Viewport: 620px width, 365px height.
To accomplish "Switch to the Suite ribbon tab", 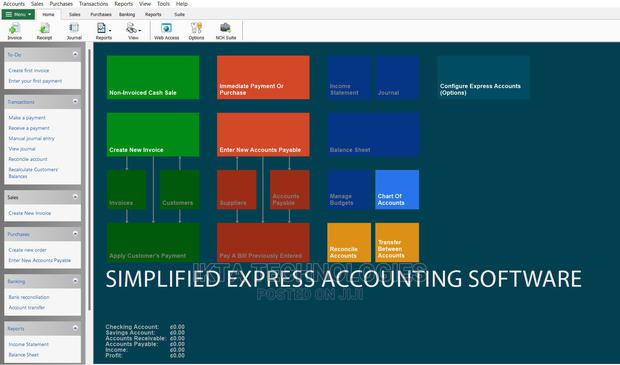I will click(x=180, y=14).
